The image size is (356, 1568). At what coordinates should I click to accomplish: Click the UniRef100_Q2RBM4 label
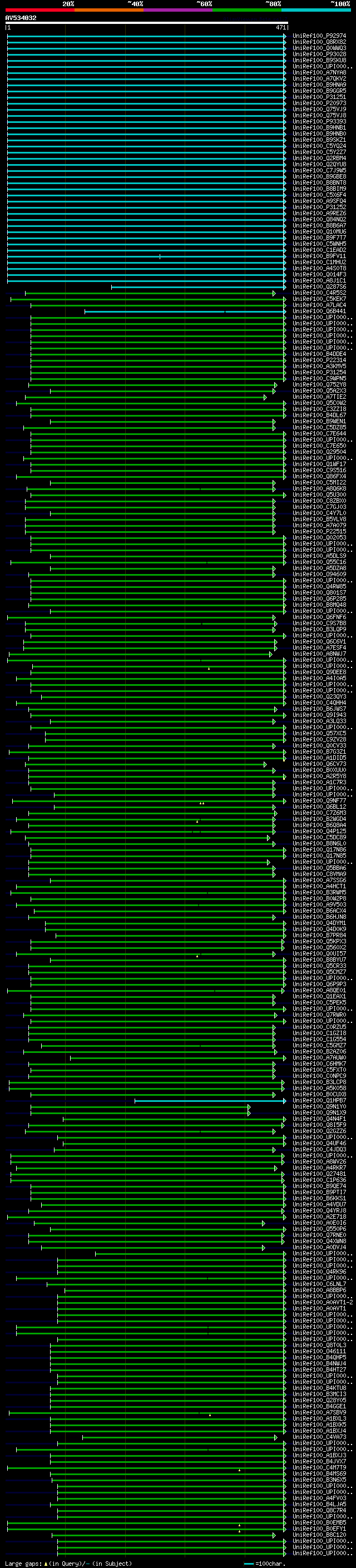point(319,159)
